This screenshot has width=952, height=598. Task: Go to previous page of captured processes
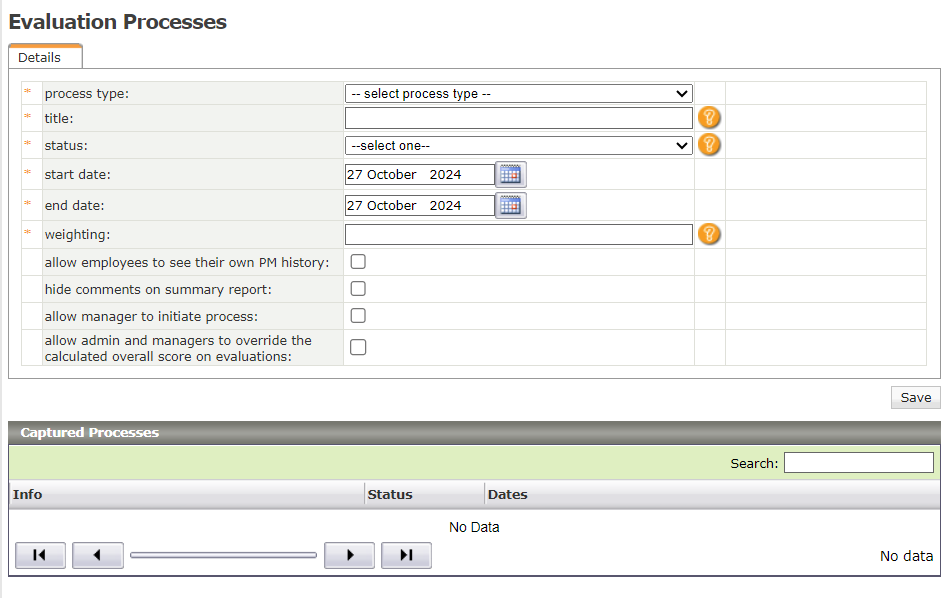click(98, 555)
